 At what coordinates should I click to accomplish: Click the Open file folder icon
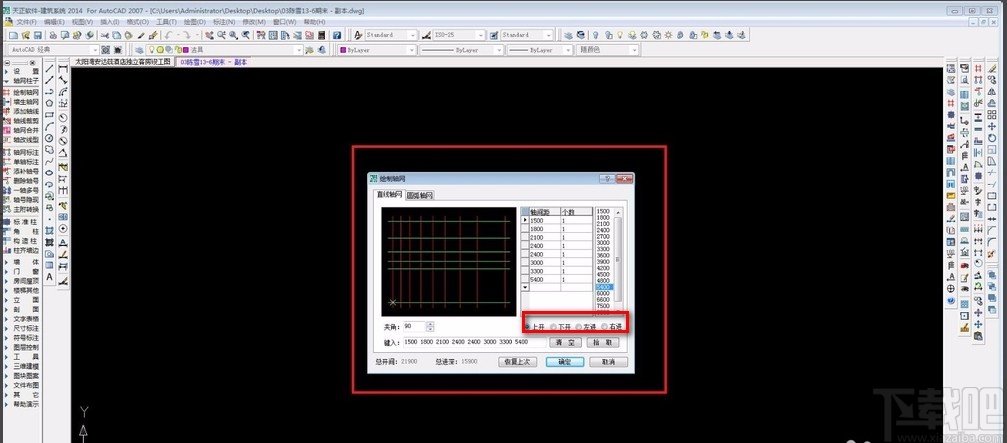point(26,35)
